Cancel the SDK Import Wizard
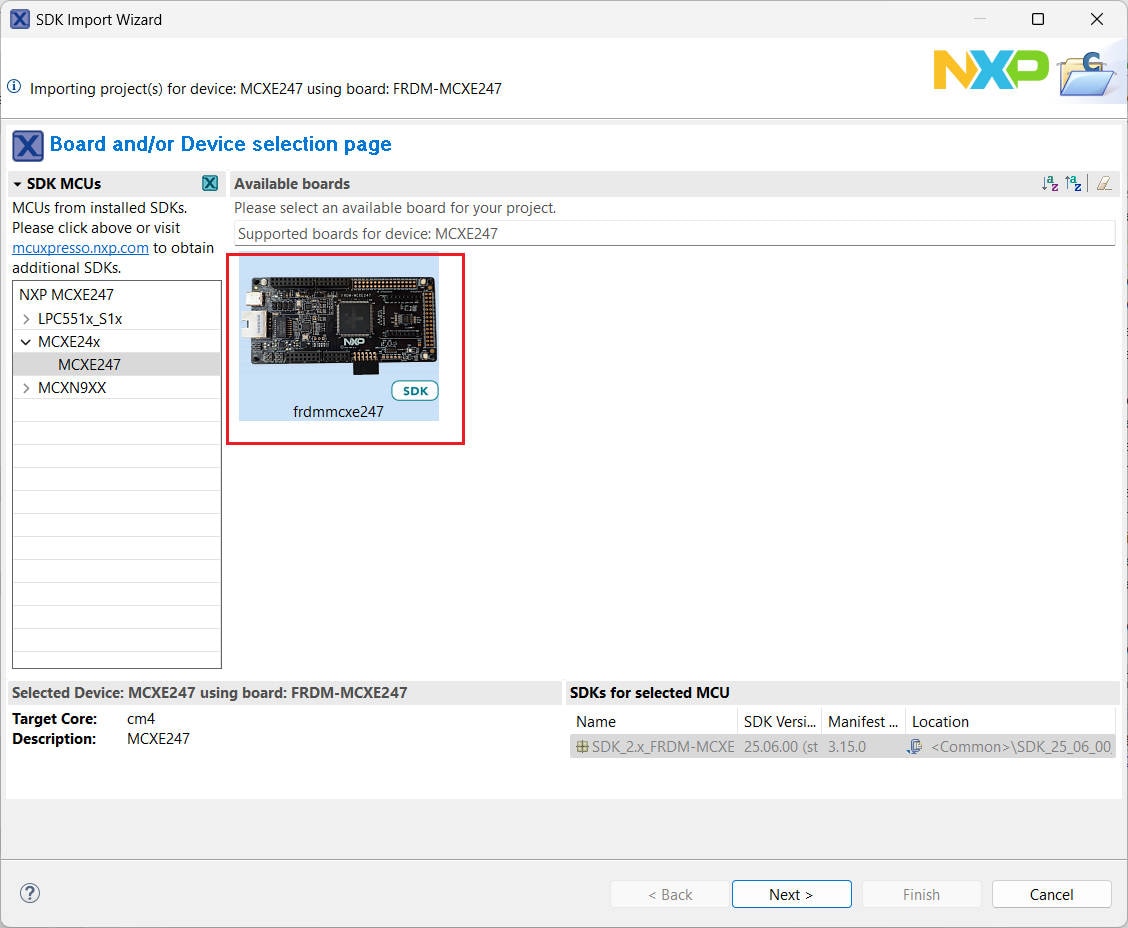 point(1051,894)
